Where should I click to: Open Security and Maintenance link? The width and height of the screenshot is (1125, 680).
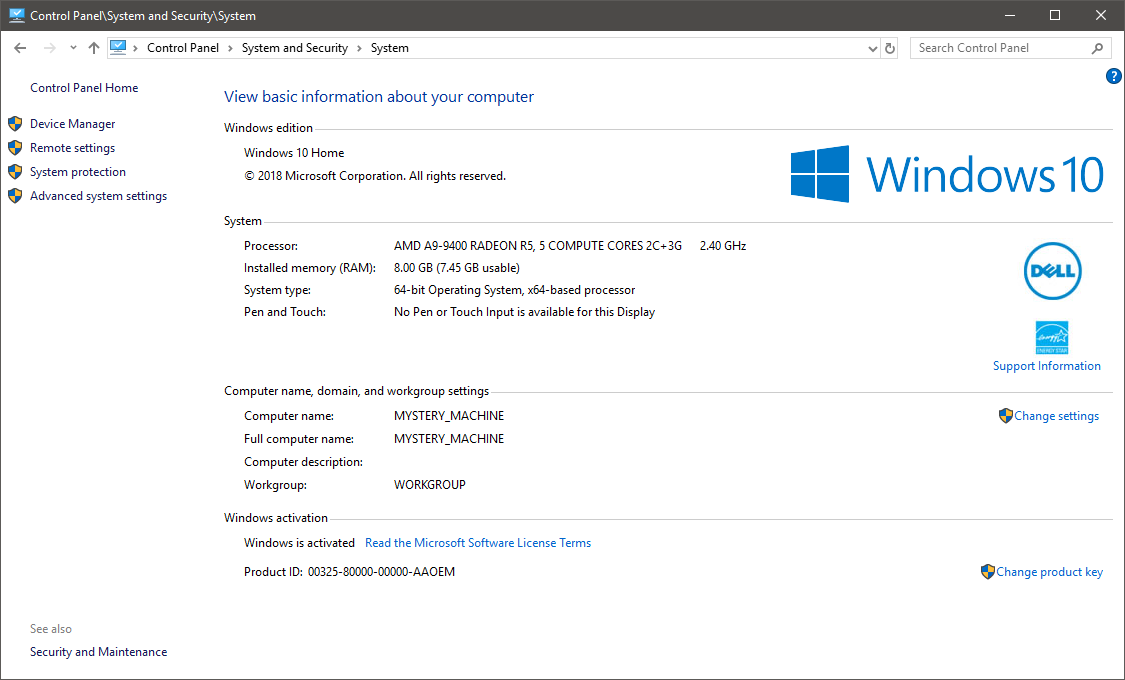pos(98,652)
